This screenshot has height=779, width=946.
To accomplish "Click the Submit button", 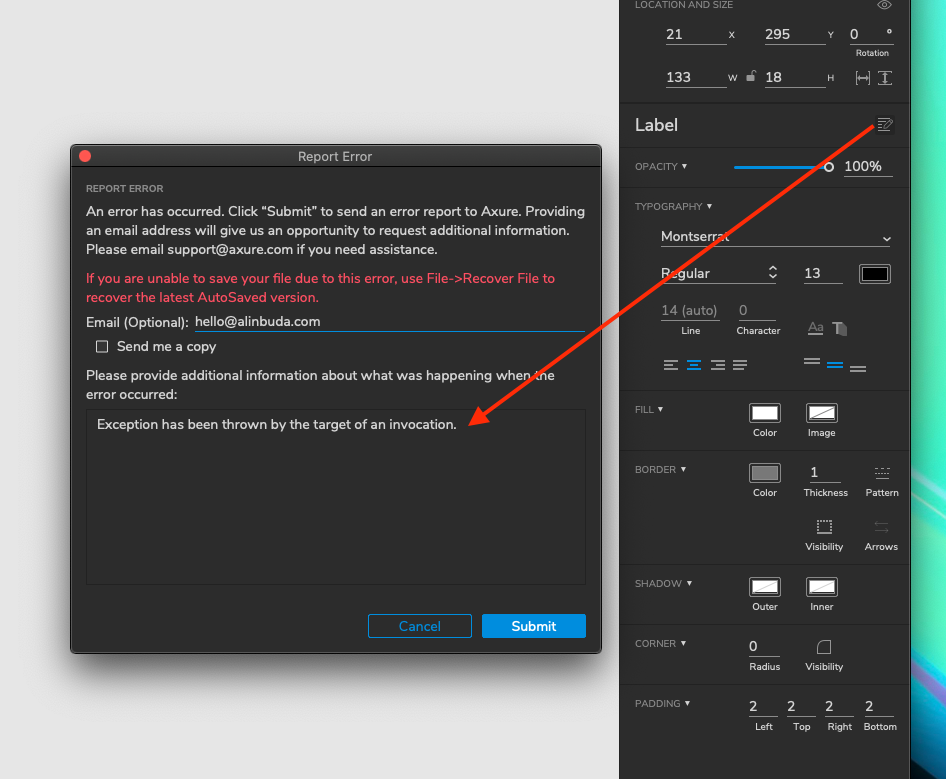I will click(x=533, y=626).
